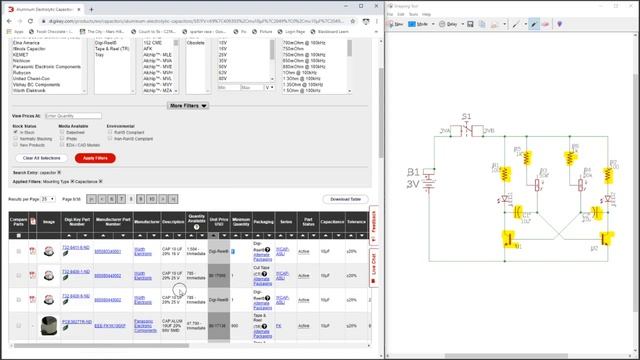Image resolution: width=640 pixels, height=360 pixels.
Task: Click the Save snip floppy icon
Action: coord(470,24)
